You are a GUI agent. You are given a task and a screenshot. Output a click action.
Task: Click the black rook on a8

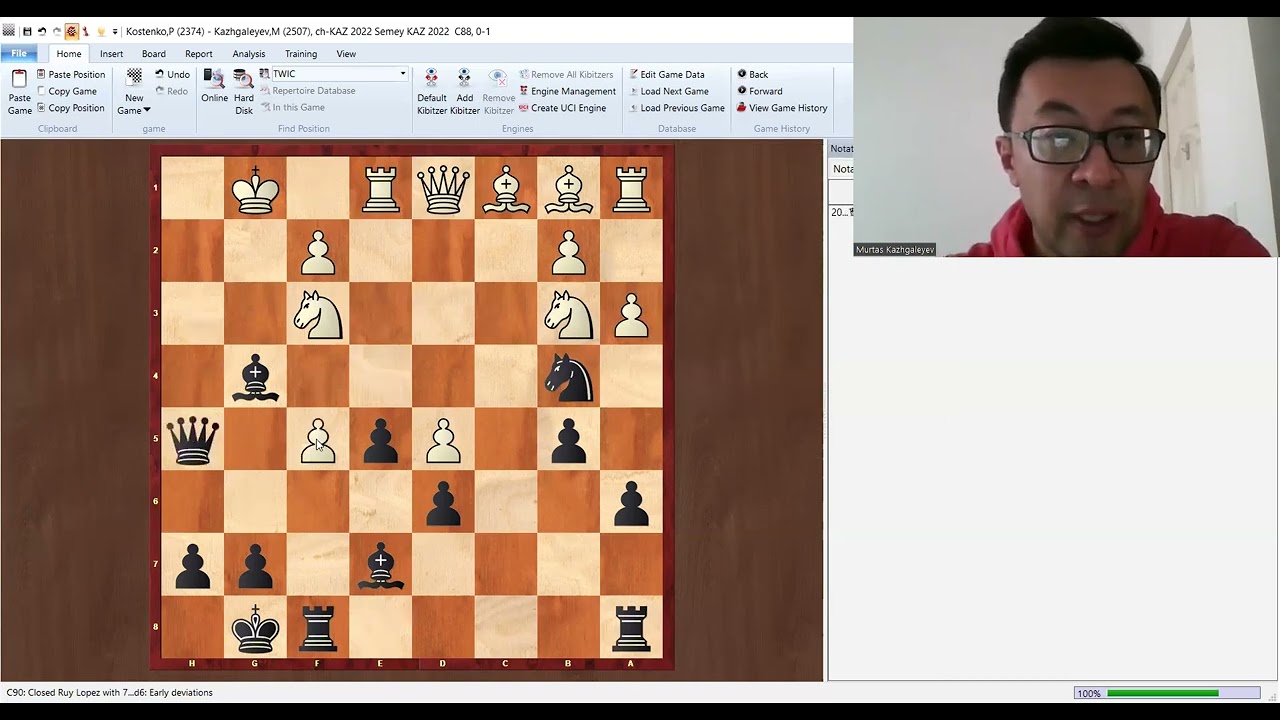631,629
